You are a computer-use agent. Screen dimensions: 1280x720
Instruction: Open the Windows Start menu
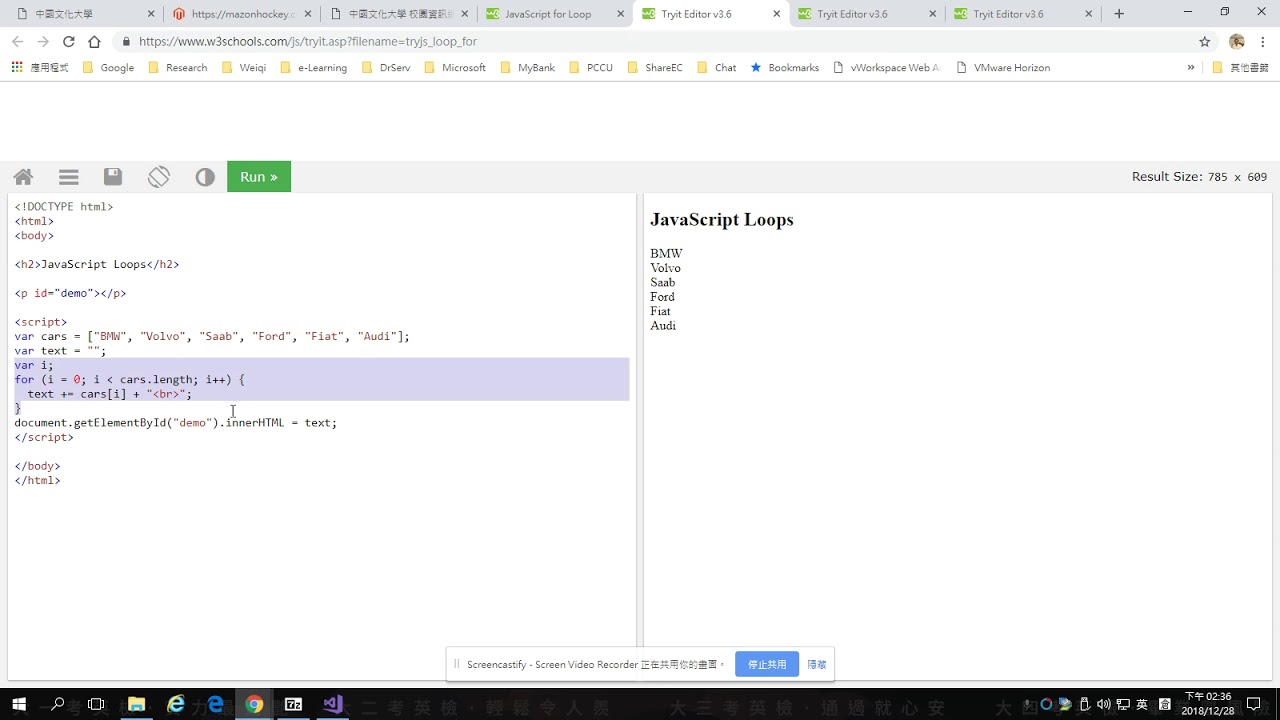(x=19, y=704)
